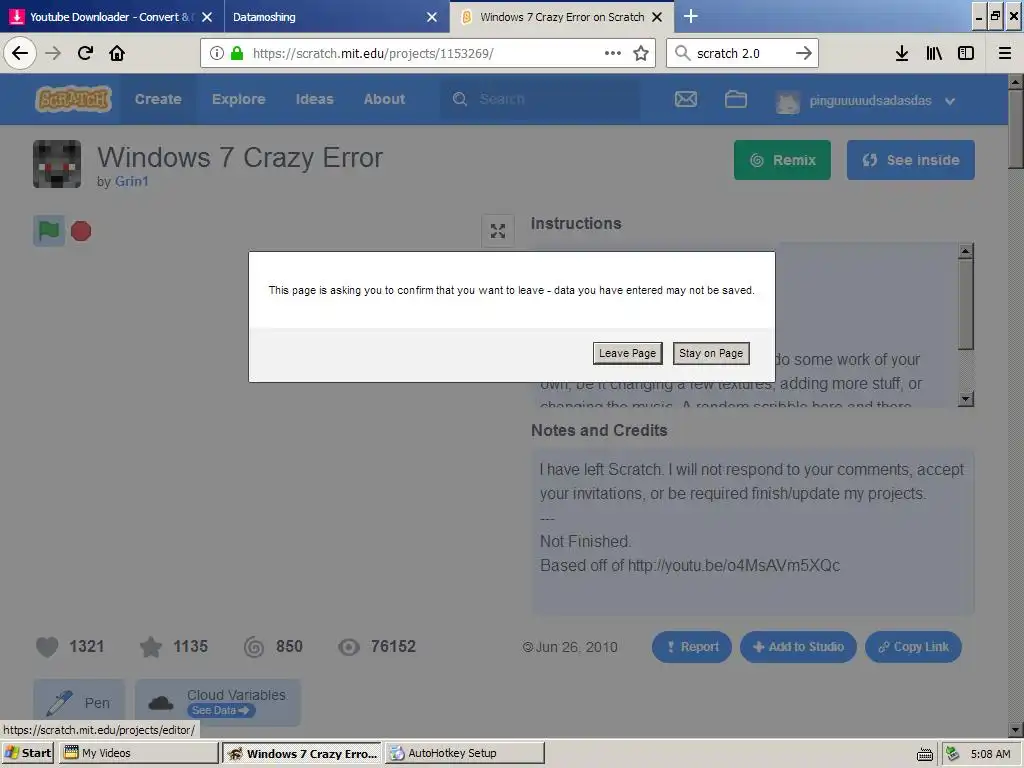Viewport: 1024px width, 768px height.
Task: Click the Stay on Page button
Action: point(711,353)
